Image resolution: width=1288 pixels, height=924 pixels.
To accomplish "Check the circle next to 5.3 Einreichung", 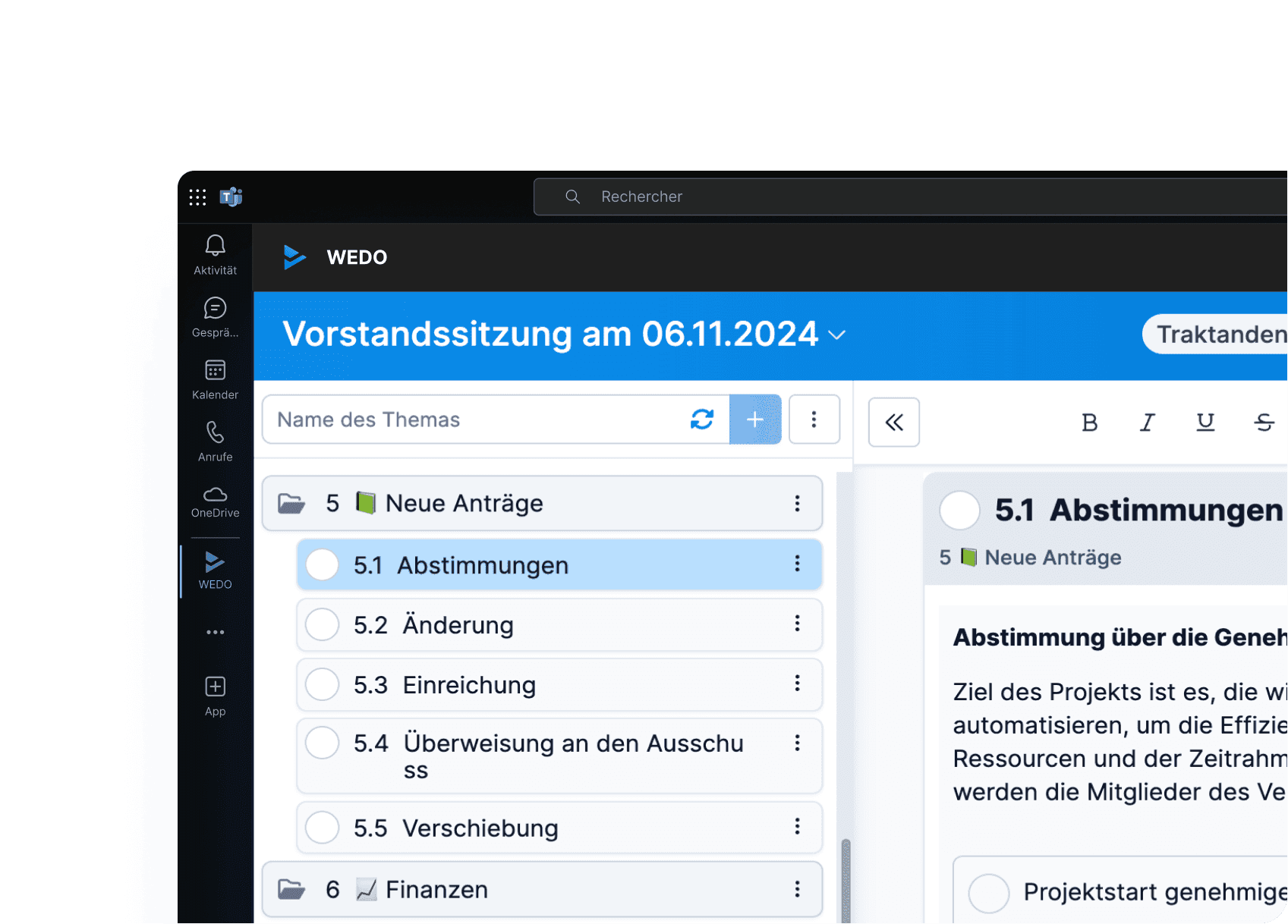I will pos(322,684).
